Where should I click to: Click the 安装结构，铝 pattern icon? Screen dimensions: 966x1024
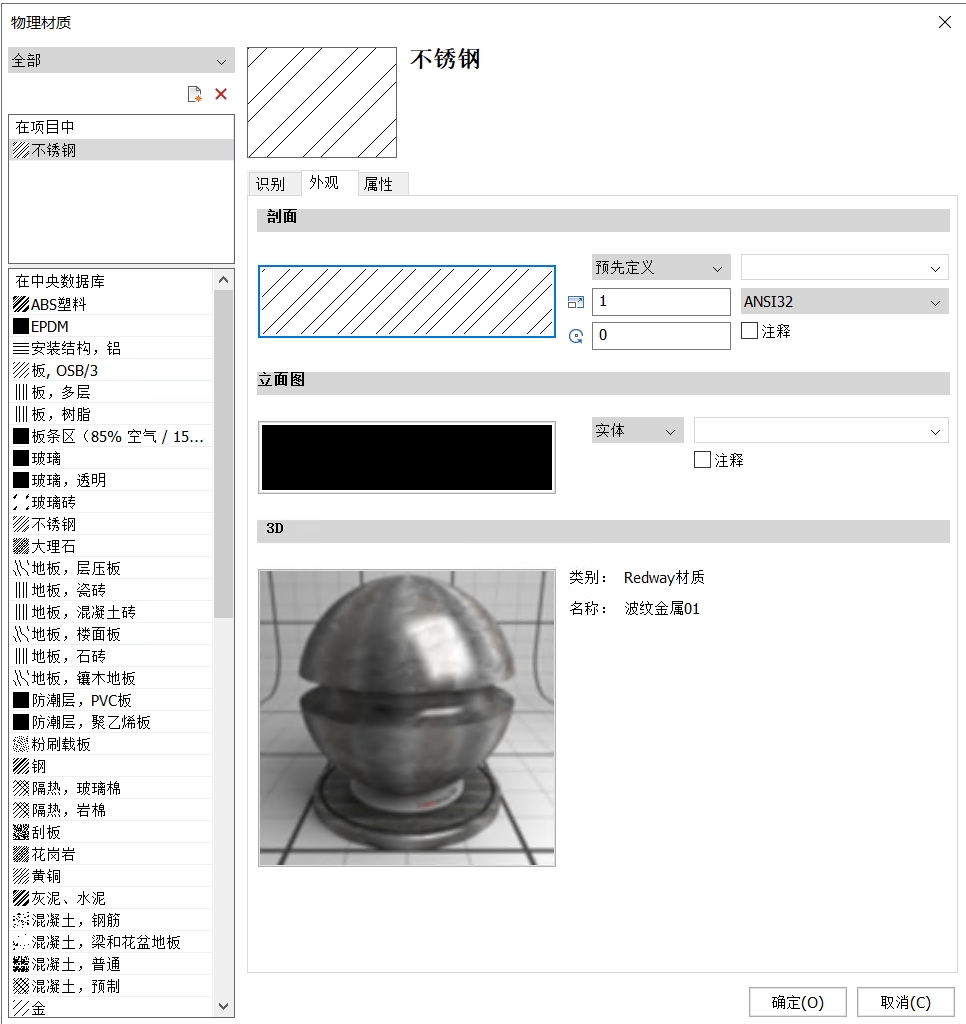pyautogui.click(x=21, y=348)
